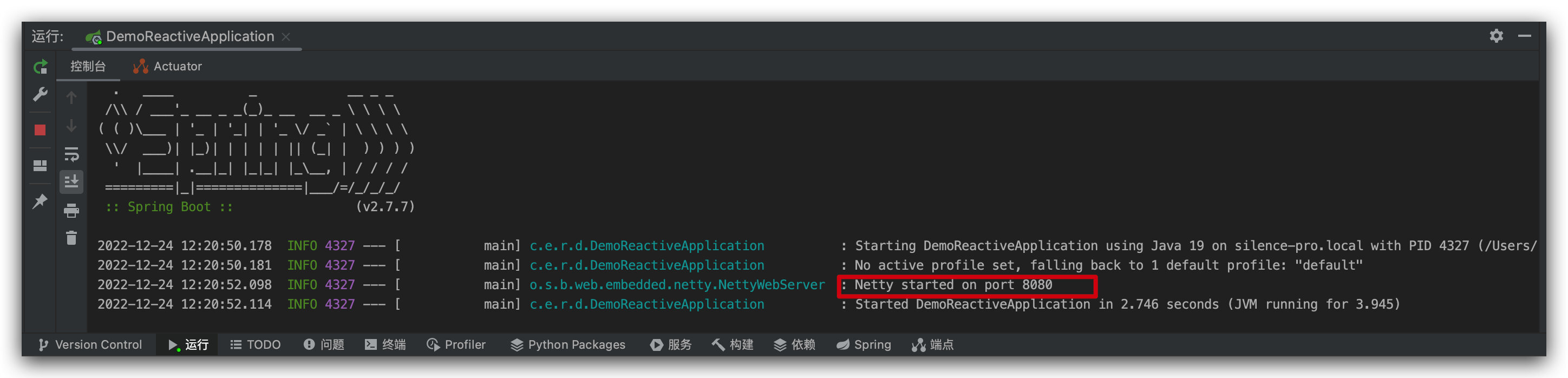The image size is (1568, 378).
Task: Open Python Packages tool window
Action: [x=568, y=344]
